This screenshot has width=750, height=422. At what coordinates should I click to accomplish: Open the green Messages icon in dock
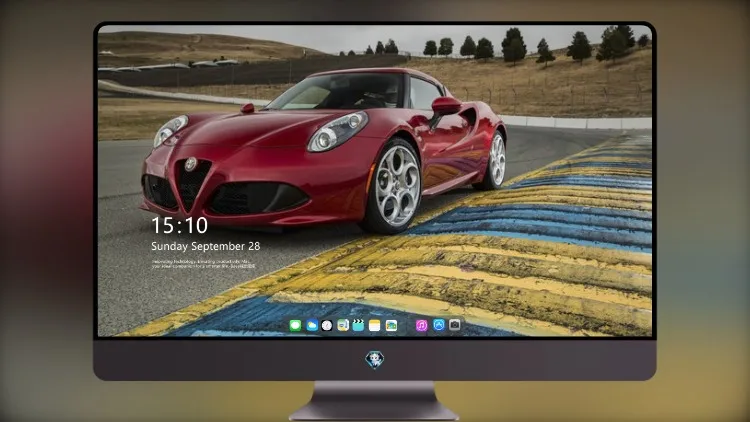[x=295, y=326]
